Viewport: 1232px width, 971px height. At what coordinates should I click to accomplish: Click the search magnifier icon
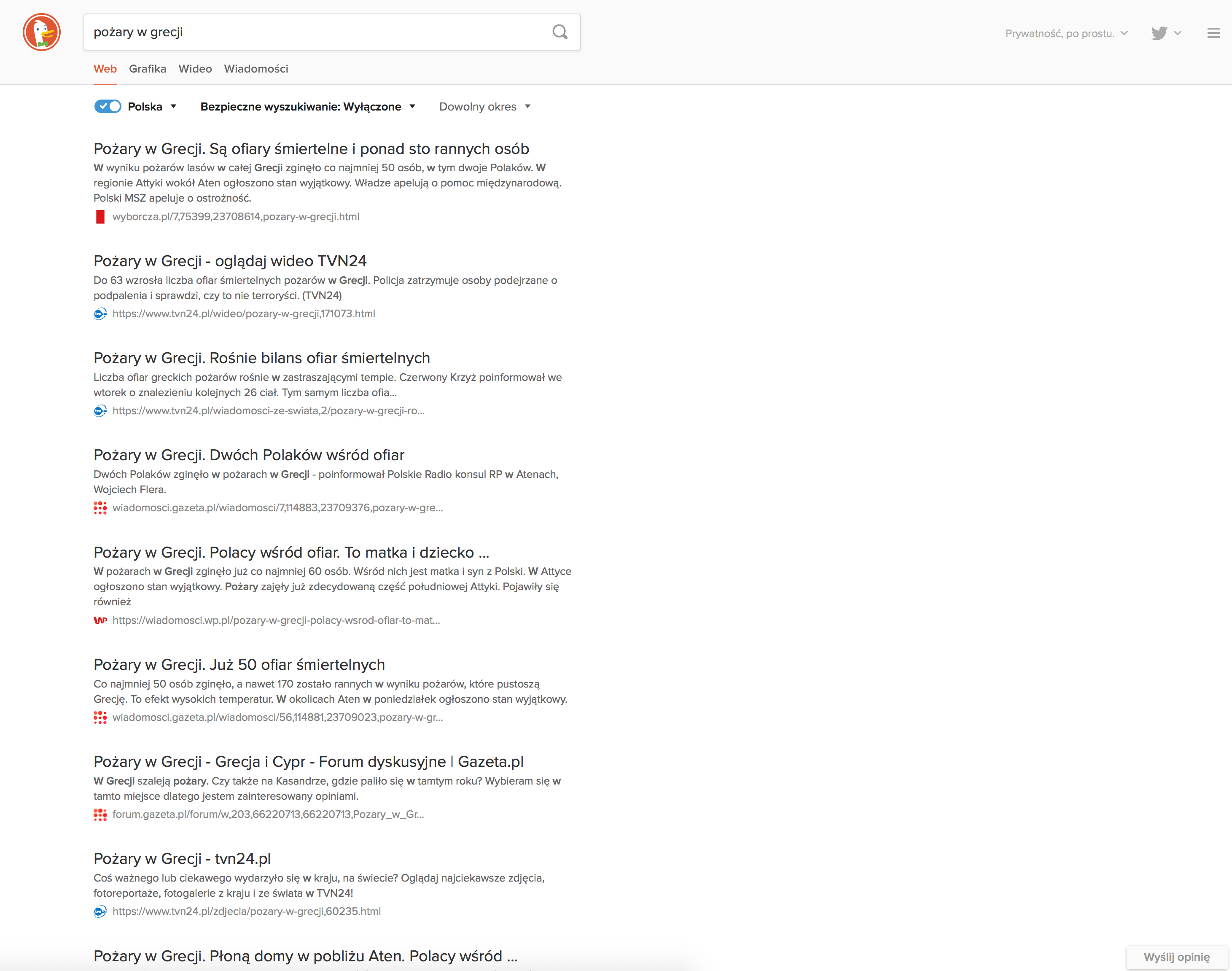click(x=560, y=32)
